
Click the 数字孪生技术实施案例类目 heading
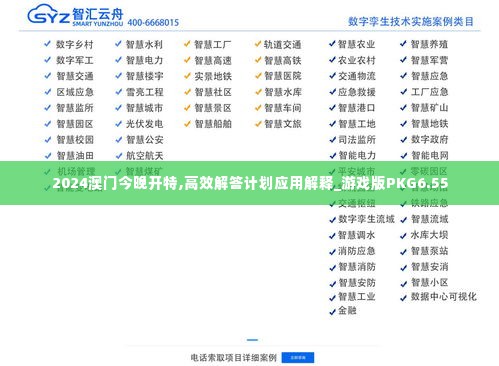click(411, 22)
